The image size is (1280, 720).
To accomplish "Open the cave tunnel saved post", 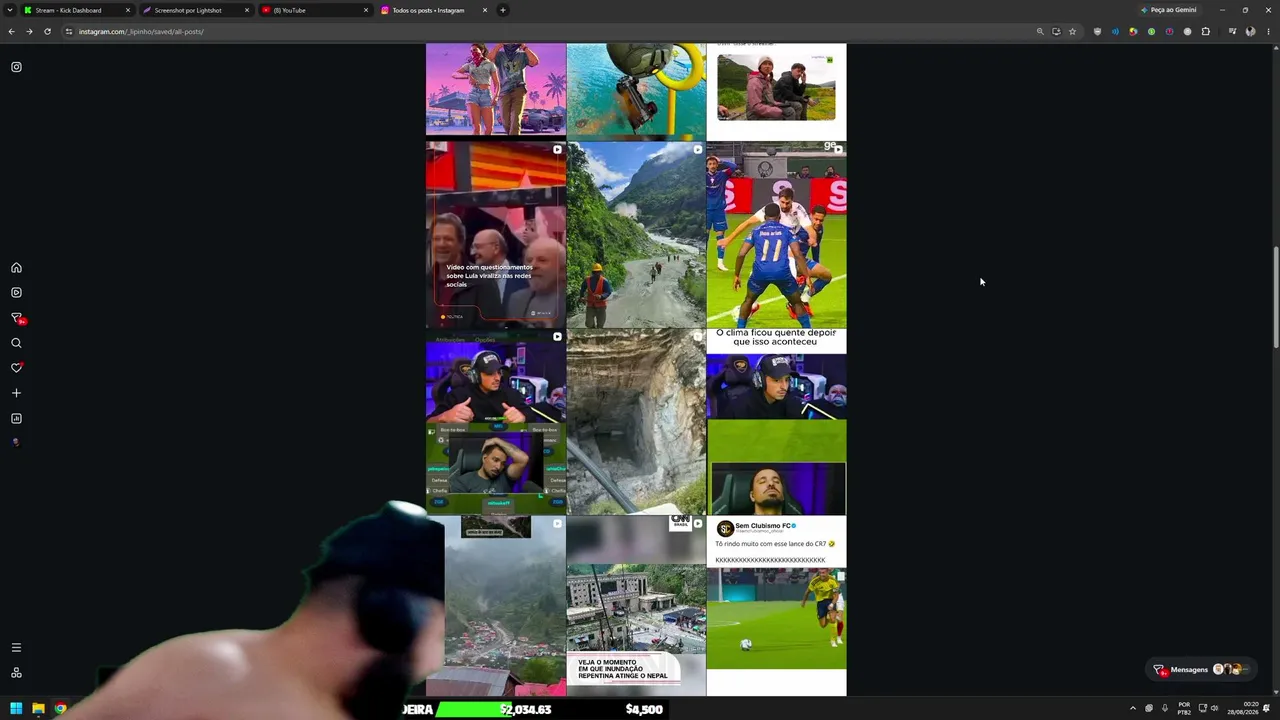I will pyautogui.click(x=636, y=422).
